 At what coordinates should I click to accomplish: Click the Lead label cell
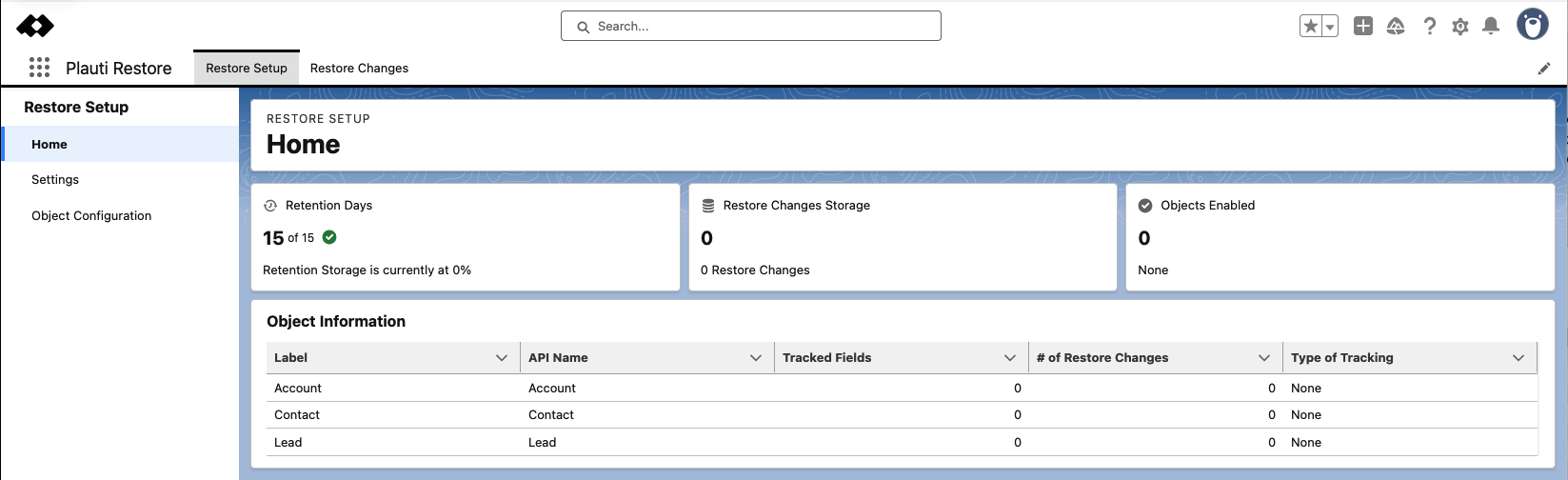(288, 443)
